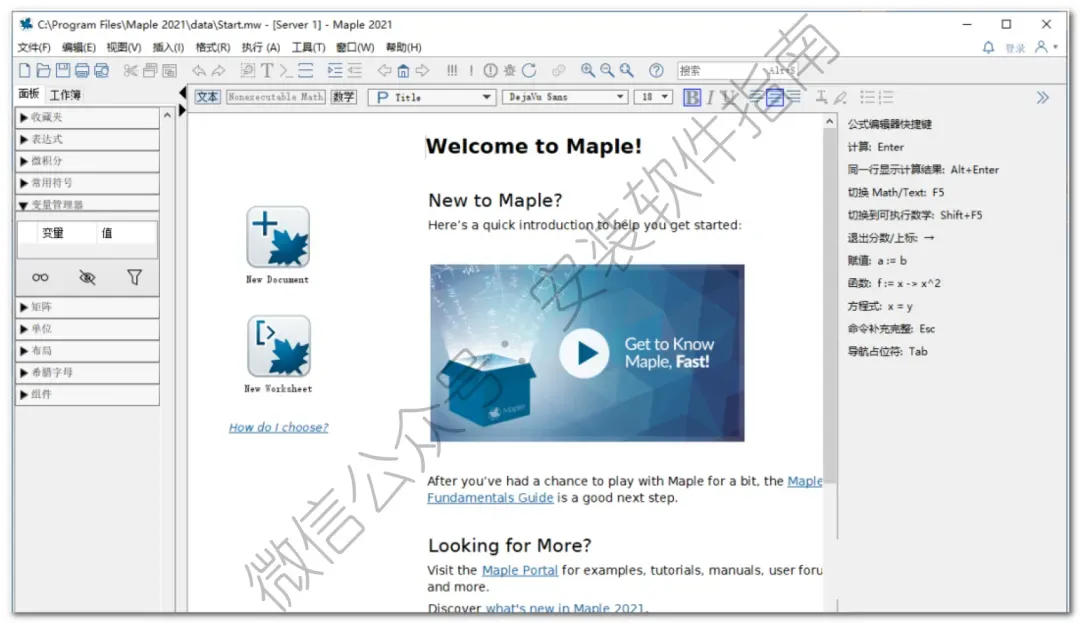Zoom out with the minus magnifier
Screen dimensions: 1080x623
pos(607,70)
